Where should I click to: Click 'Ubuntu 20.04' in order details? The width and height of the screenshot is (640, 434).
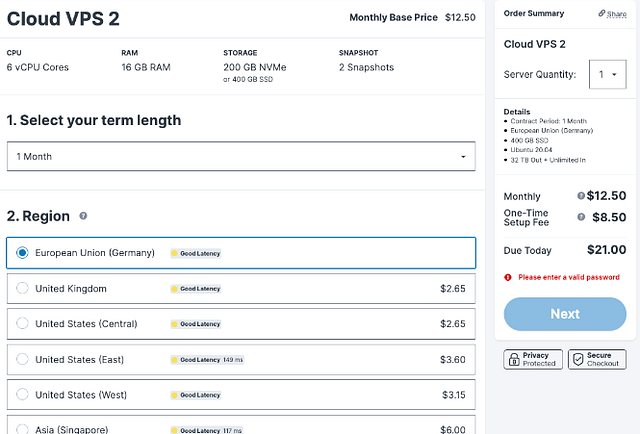pyautogui.click(x=531, y=150)
